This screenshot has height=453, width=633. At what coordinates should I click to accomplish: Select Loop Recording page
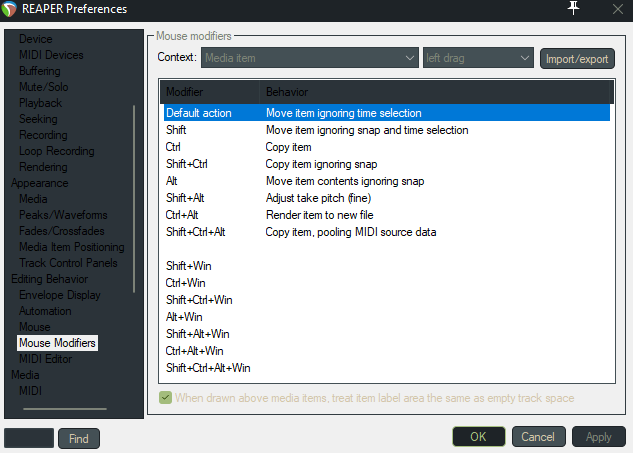click(x=57, y=151)
